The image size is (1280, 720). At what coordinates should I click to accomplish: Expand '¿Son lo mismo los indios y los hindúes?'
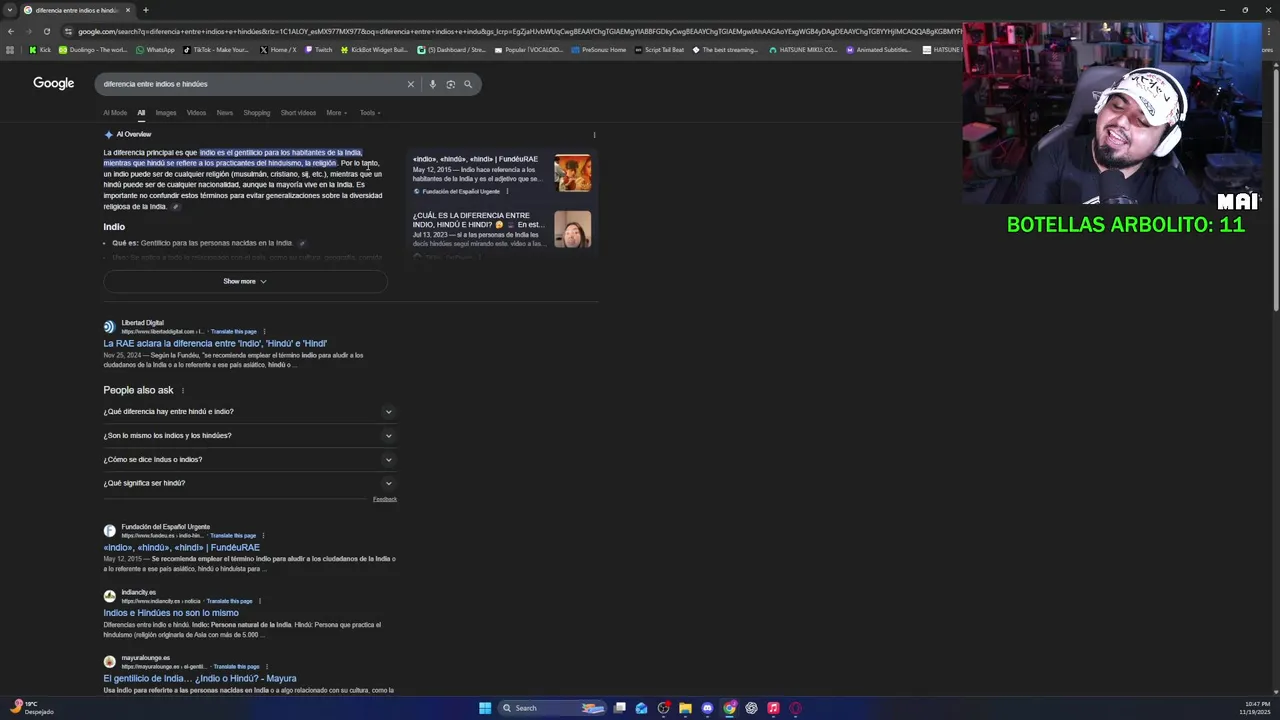248,436
